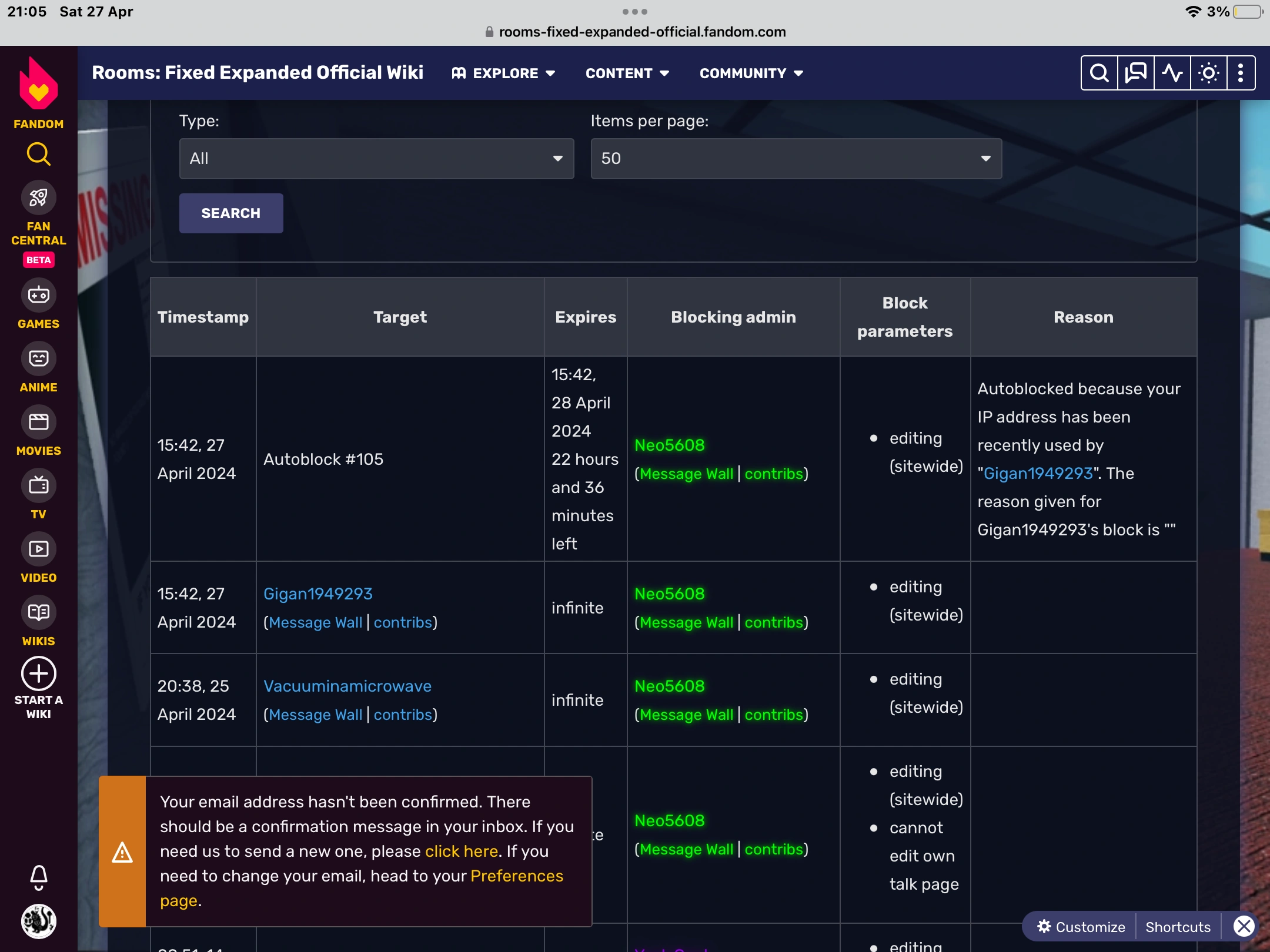Open the wiki search icon in header
This screenshot has width=1270, height=952.
1099,73
